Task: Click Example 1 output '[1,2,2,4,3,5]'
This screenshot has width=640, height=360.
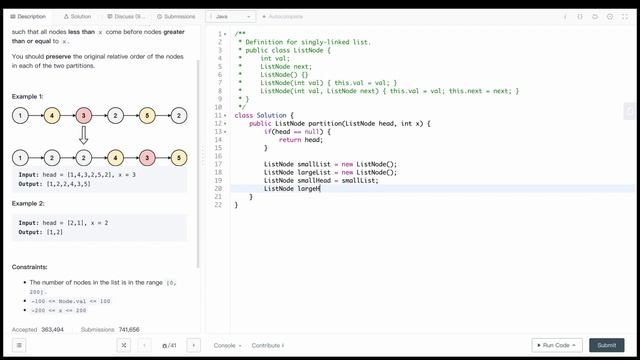Action: pyautogui.click(x=69, y=184)
